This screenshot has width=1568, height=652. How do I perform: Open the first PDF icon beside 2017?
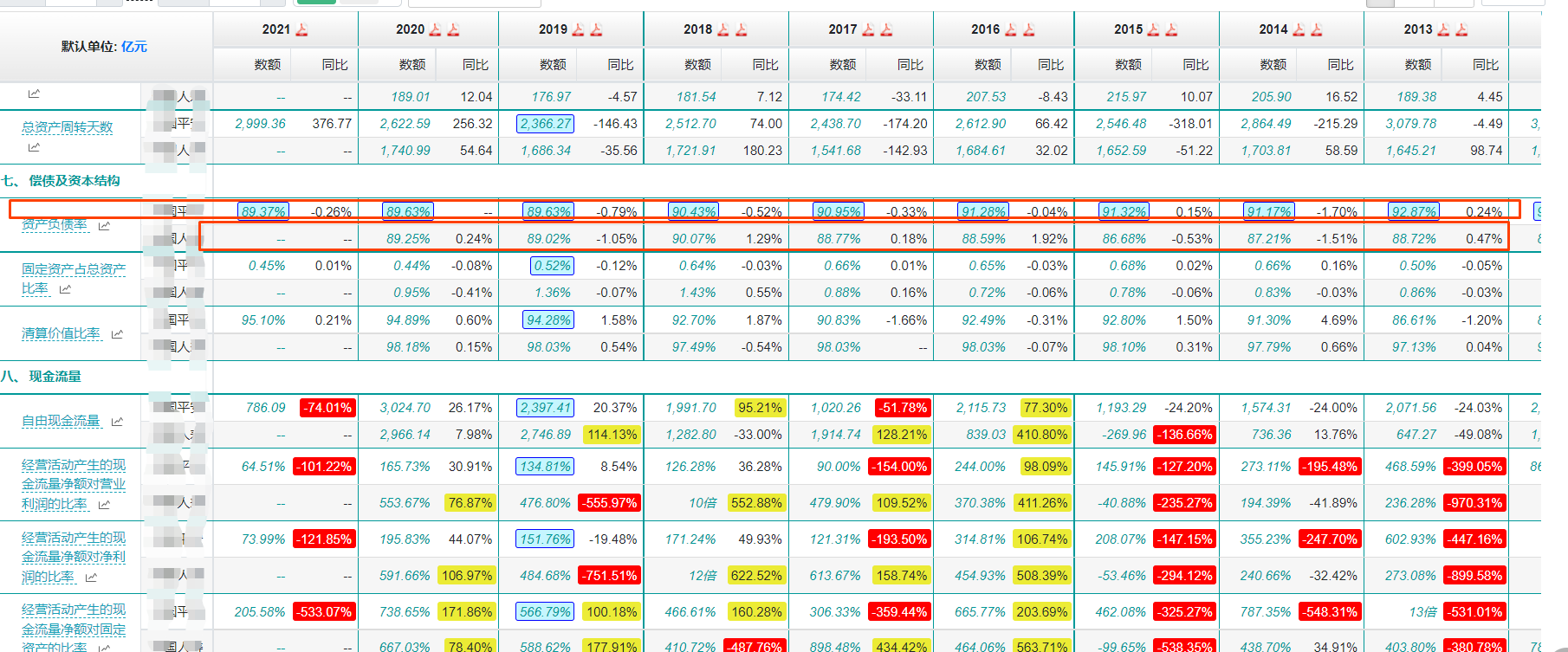[868, 29]
